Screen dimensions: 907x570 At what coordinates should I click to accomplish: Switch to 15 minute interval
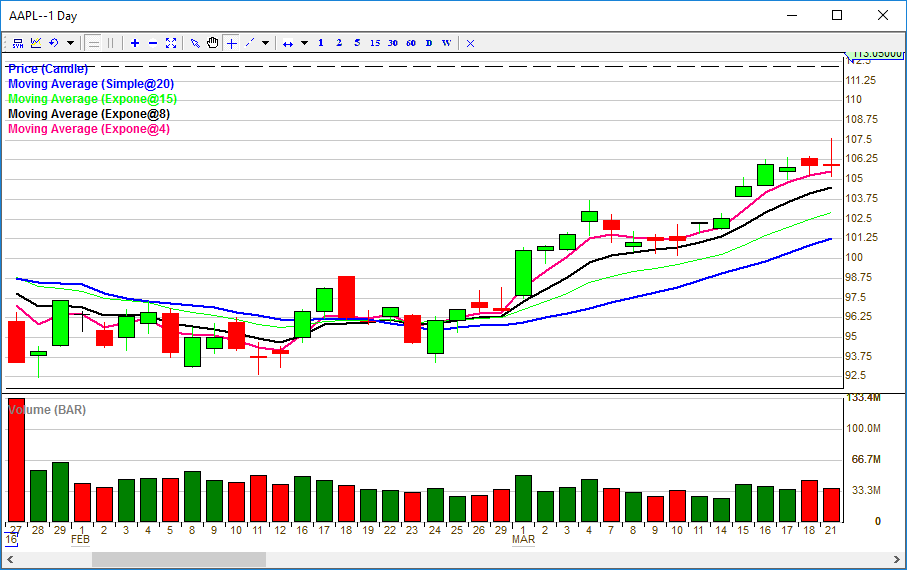pos(375,43)
